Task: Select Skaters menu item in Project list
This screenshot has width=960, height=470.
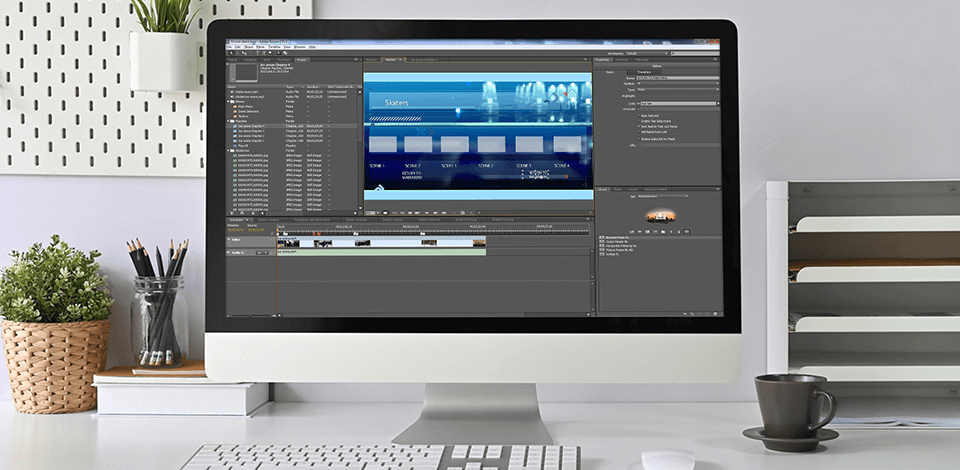Action: [x=244, y=115]
